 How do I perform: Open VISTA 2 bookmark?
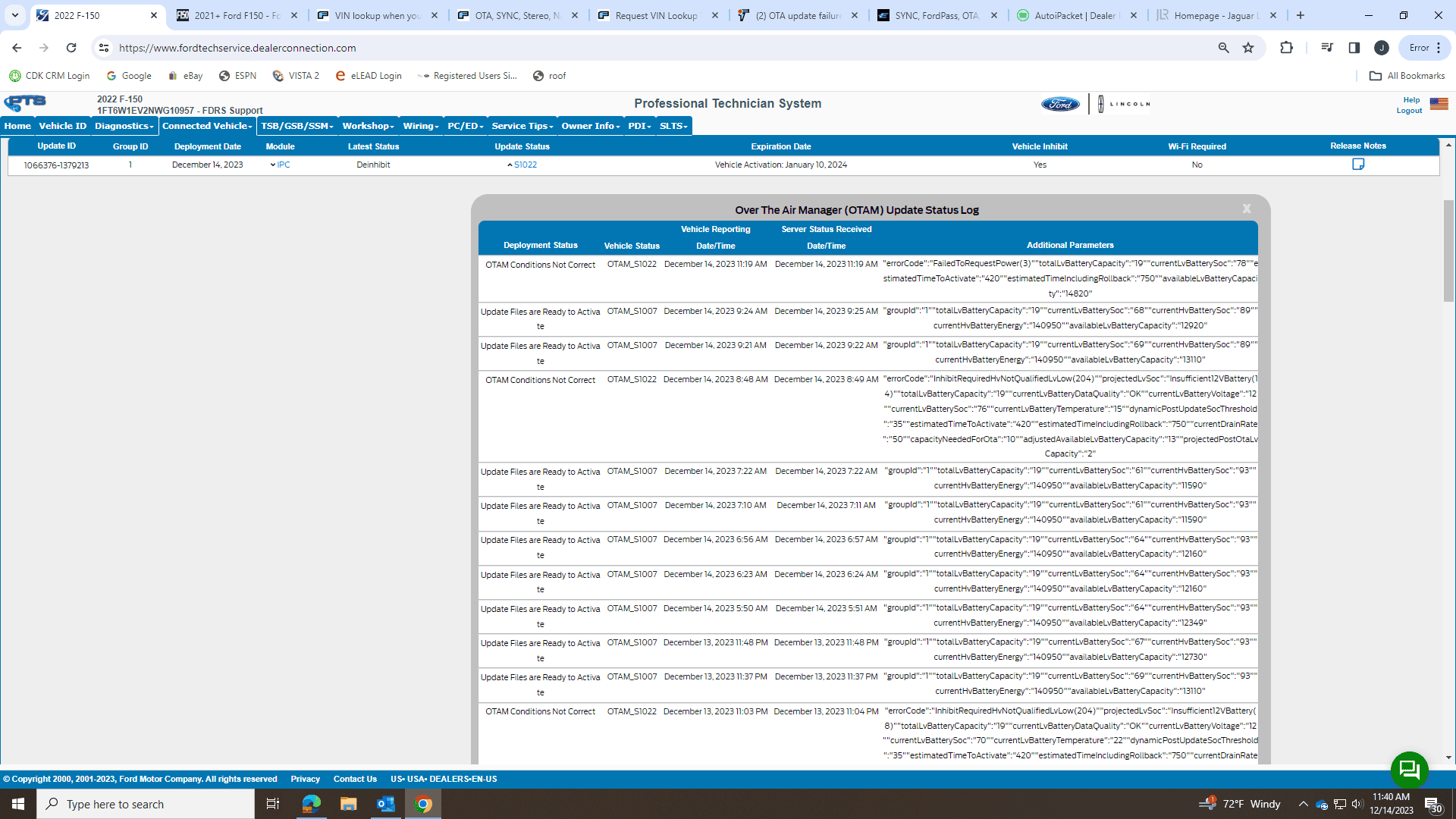tap(297, 76)
